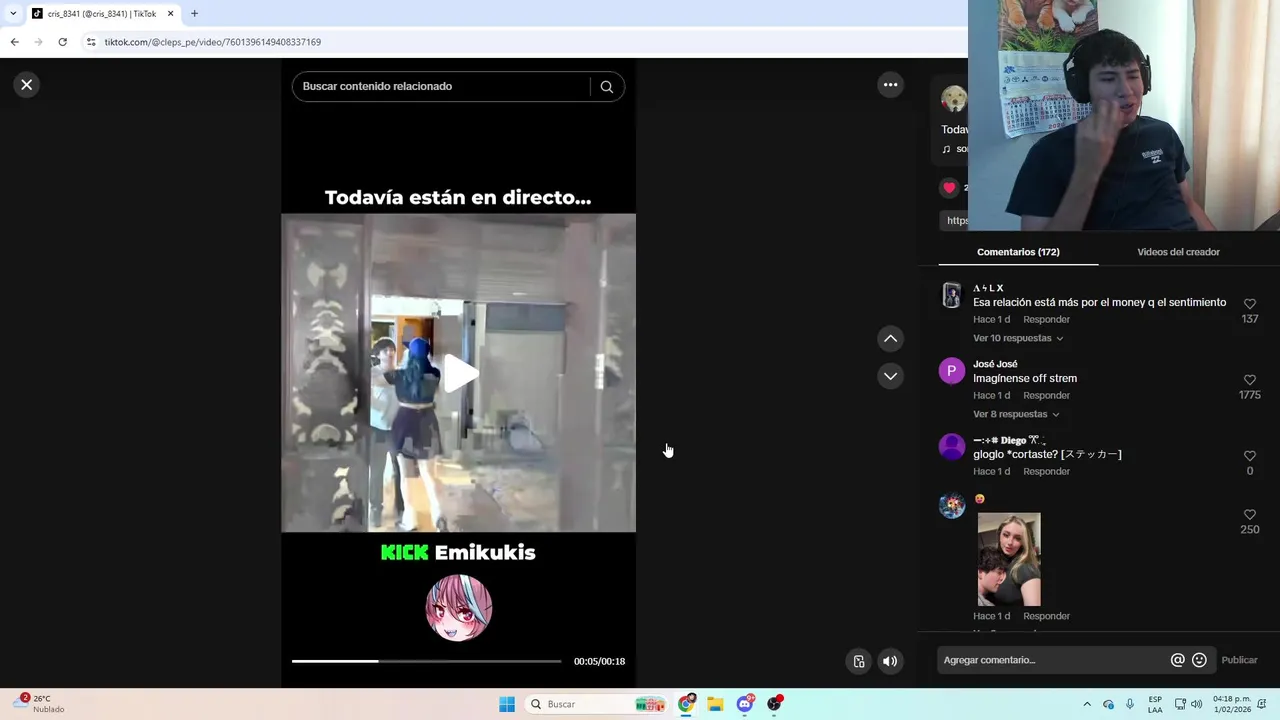Screen dimensions: 1280x720
Task: Reply to the image comment via Responder
Action: click(1046, 617)
